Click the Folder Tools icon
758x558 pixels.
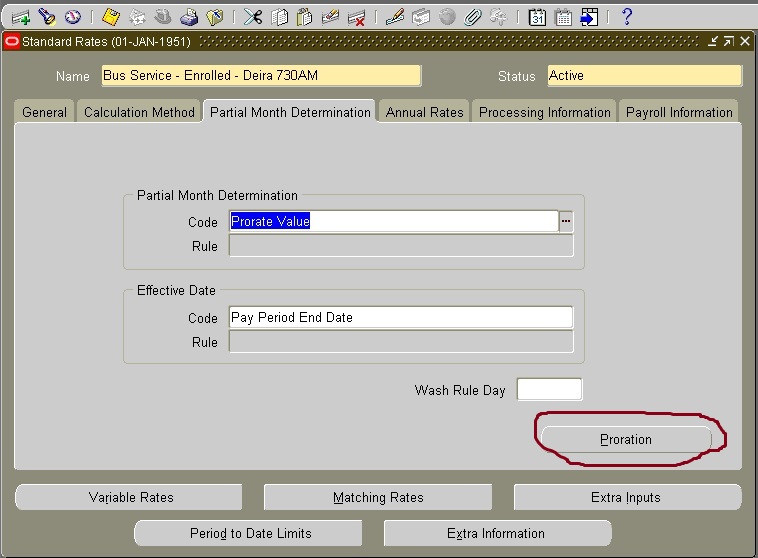498,17
